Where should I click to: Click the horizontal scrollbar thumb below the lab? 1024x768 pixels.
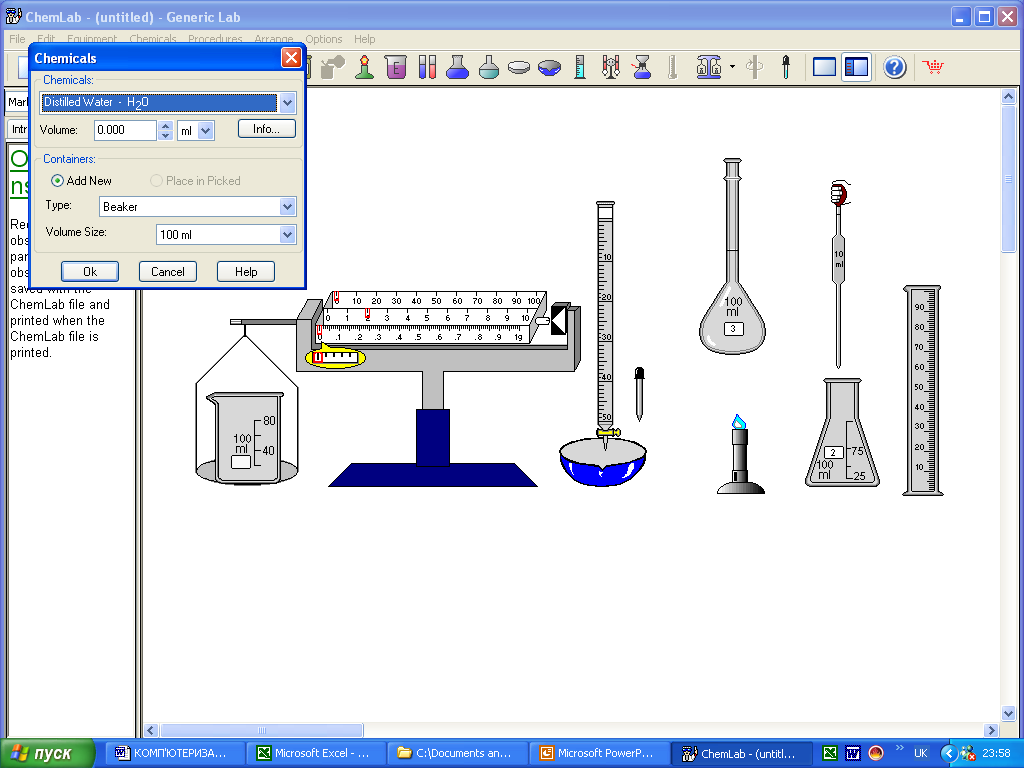point(261,730)
